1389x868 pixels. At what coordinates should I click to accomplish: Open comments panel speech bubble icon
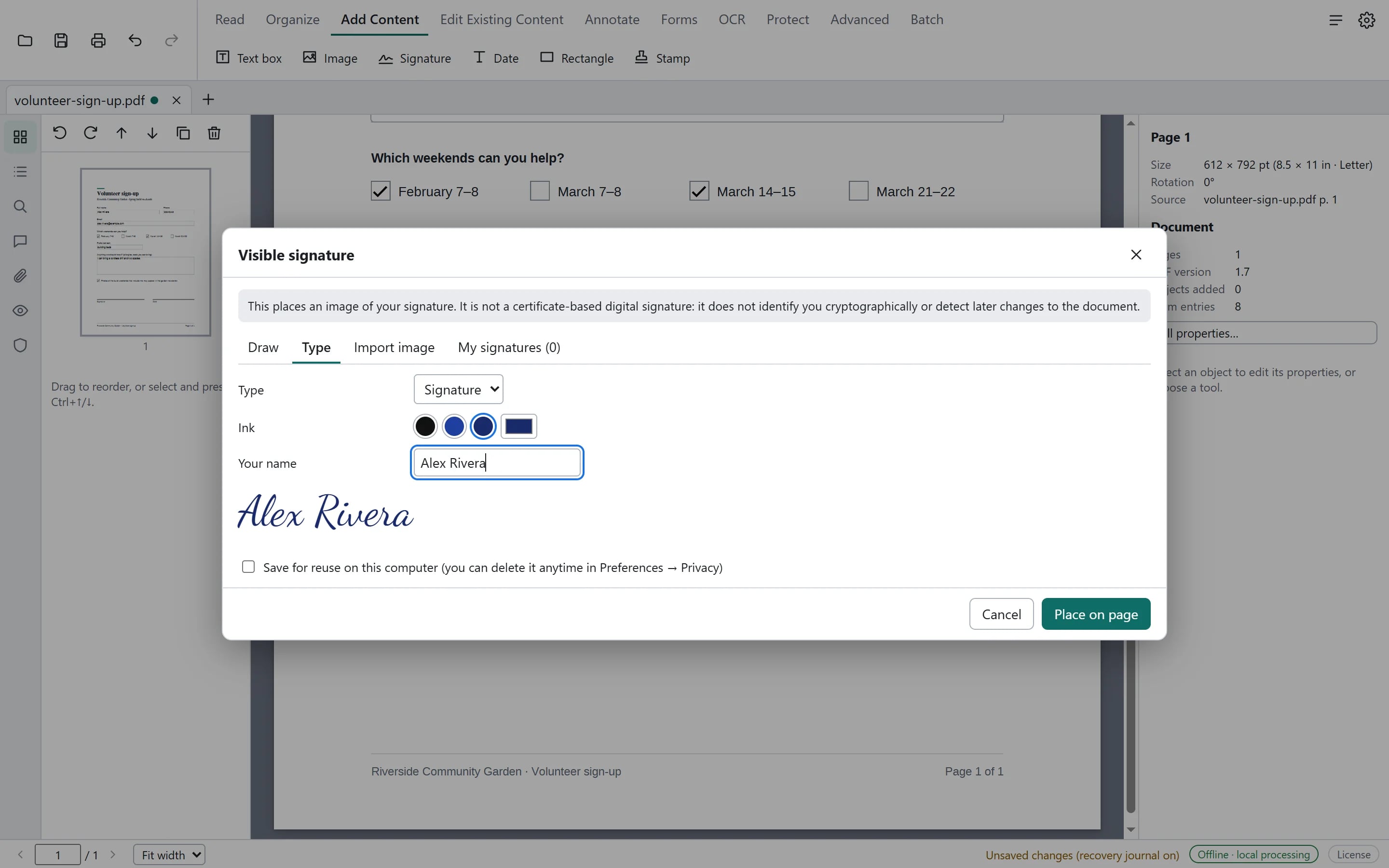click(20, 241)
